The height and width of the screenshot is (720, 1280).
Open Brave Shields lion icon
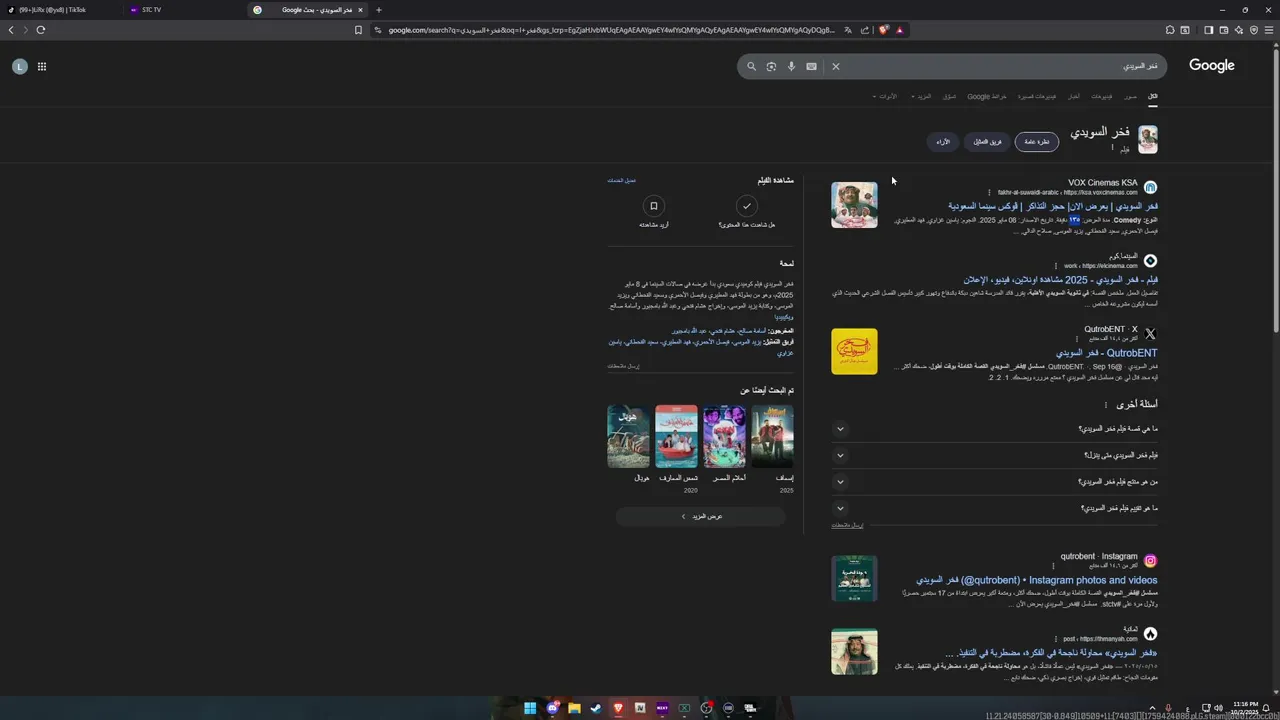pyautogui.click(x=884, y=30)
